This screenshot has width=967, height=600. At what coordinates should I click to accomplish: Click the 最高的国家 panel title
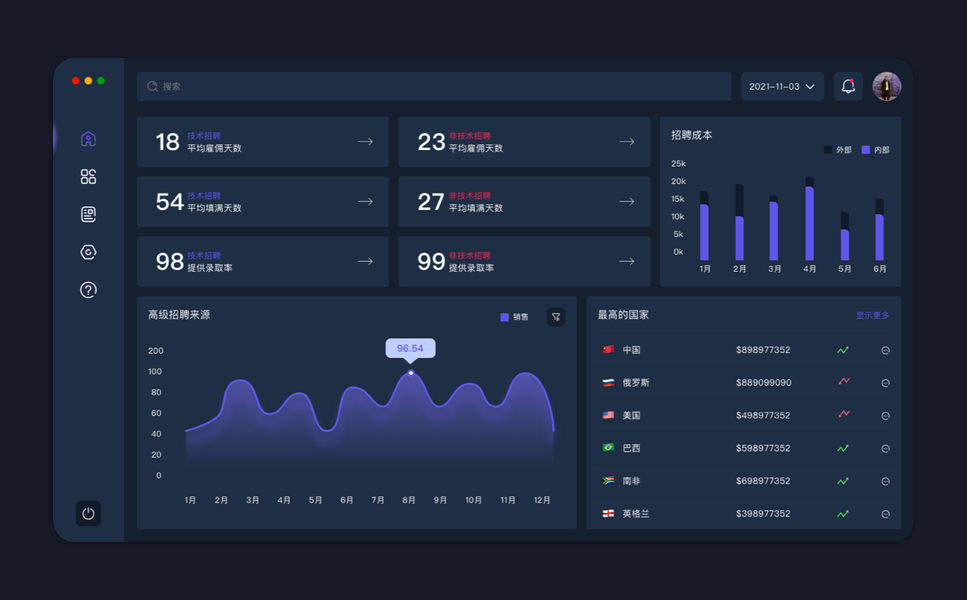(623, 314)
